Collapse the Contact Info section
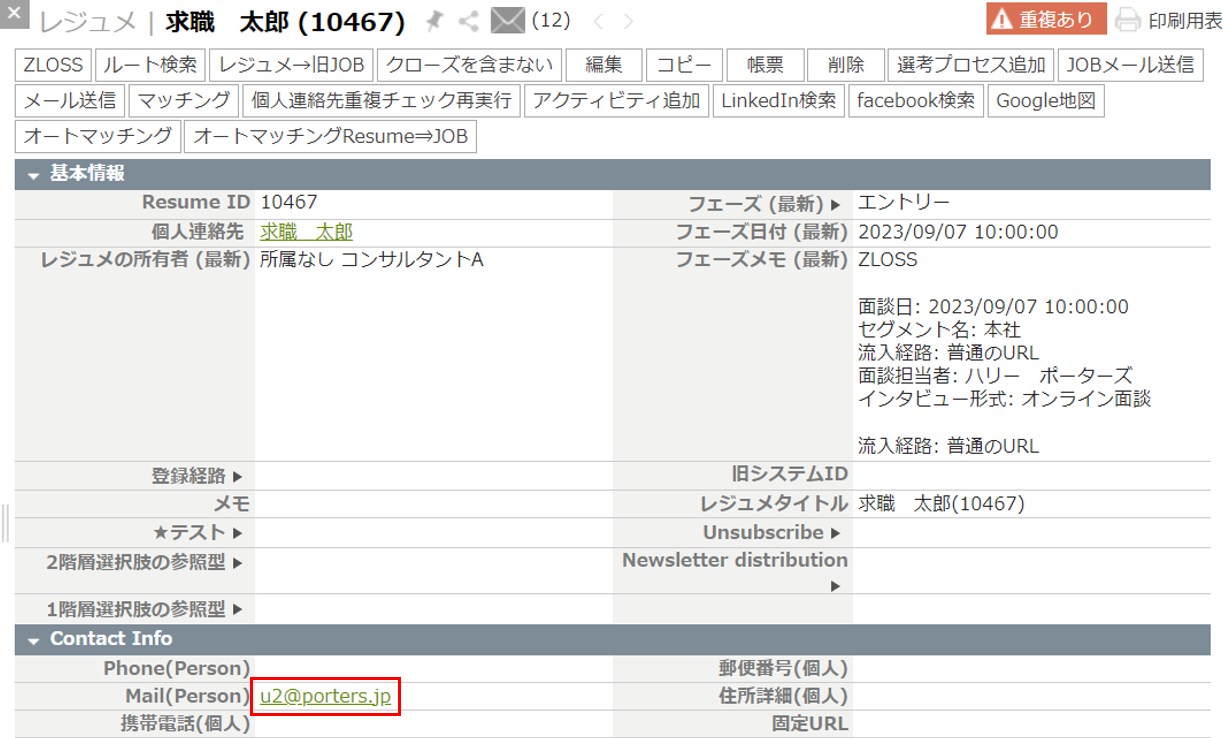The height and width of the screenshot is (738, 1223). (x=33, y=639)
